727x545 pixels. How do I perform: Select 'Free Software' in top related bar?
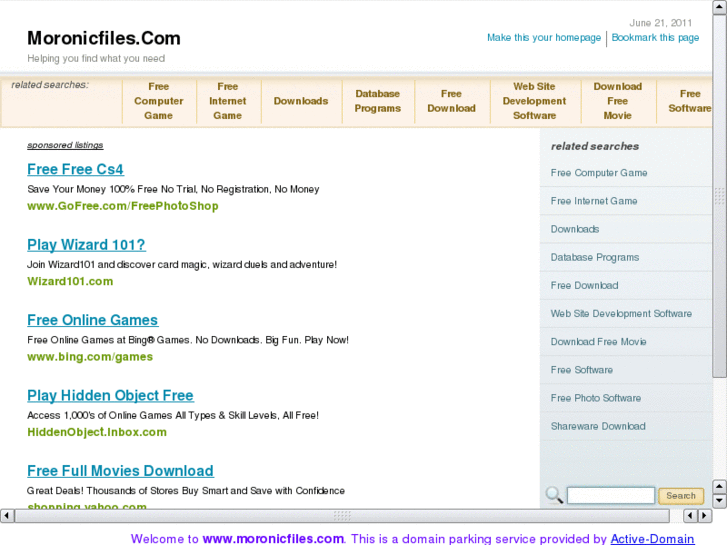pyautogui.click(x=689, y=101)
